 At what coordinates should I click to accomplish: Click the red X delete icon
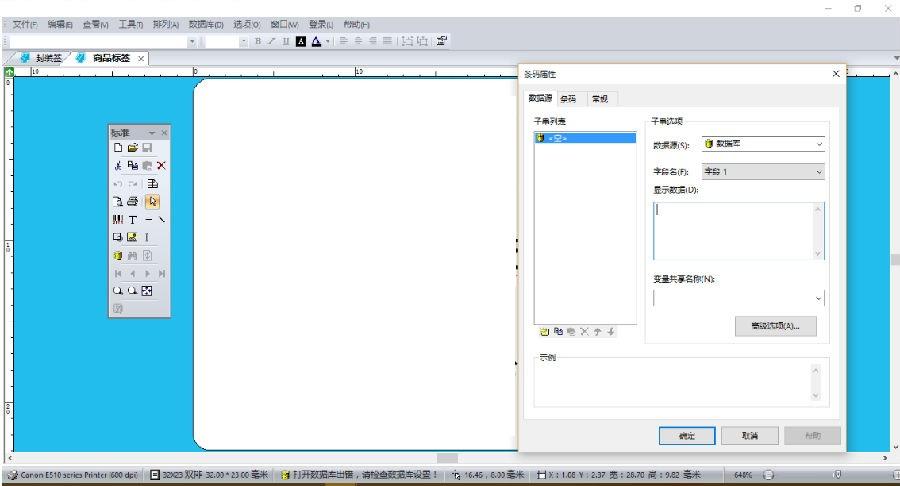coord(160,165)
